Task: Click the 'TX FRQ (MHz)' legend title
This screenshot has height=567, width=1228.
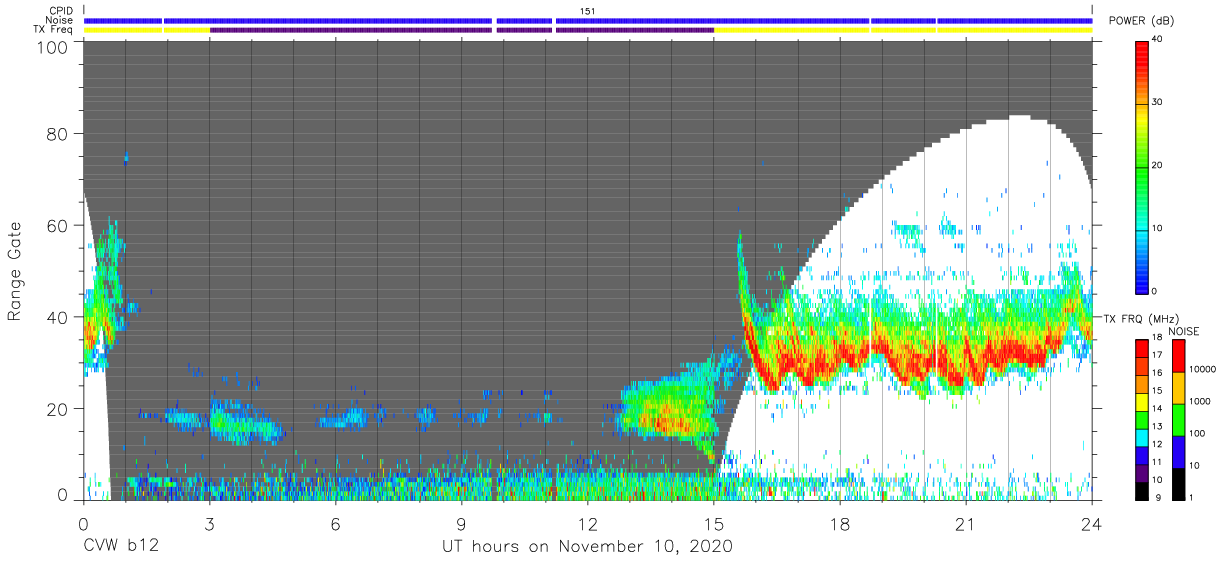Action: tap(1140, 319)
